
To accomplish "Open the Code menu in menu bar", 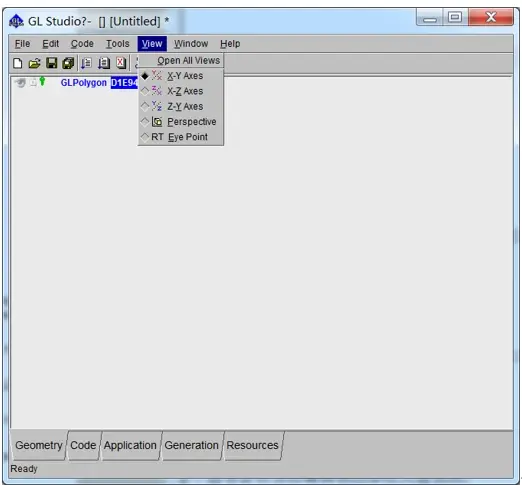I will [82, 44].
